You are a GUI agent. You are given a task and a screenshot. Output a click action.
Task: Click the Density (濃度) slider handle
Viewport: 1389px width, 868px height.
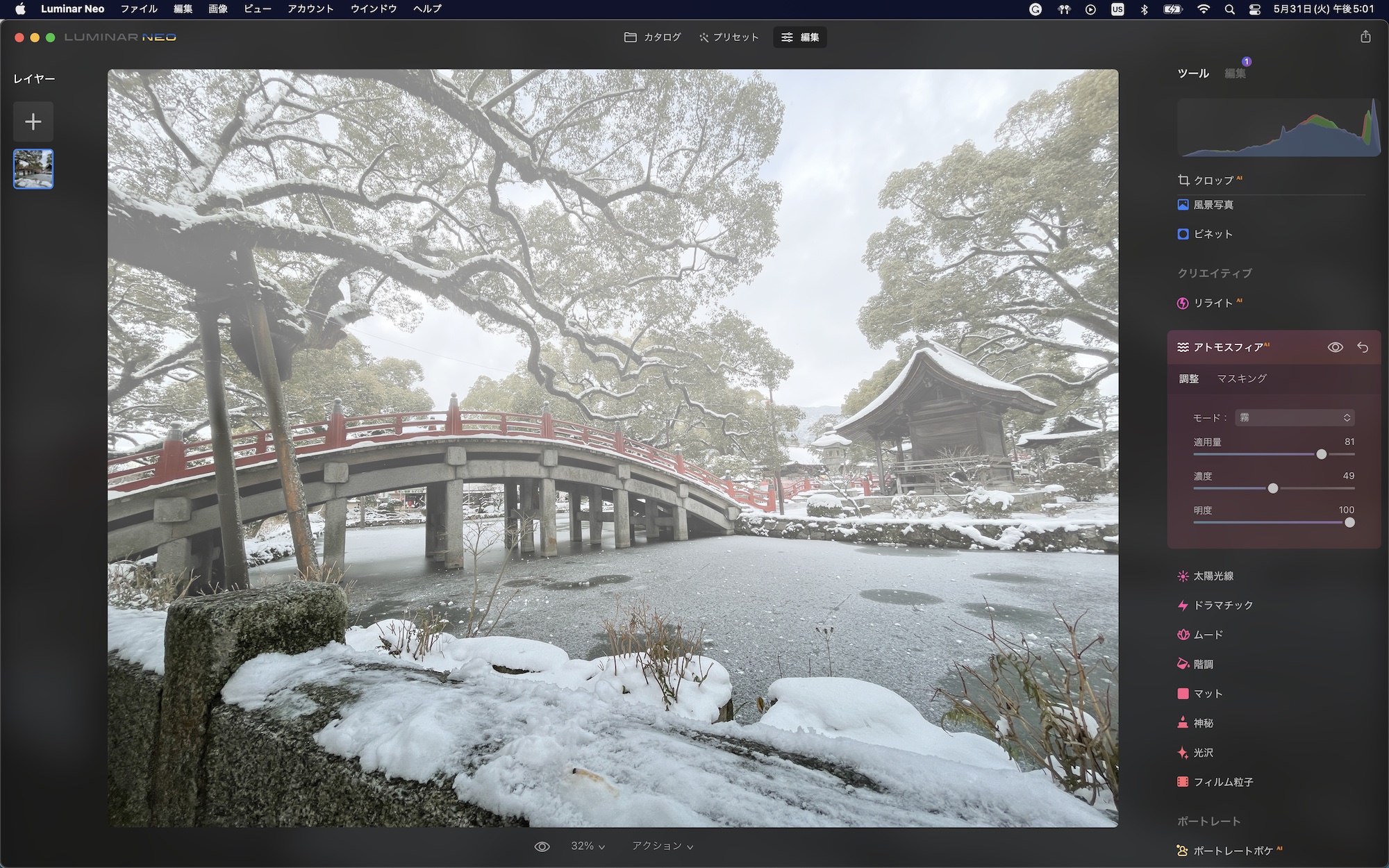[1272, 488]
